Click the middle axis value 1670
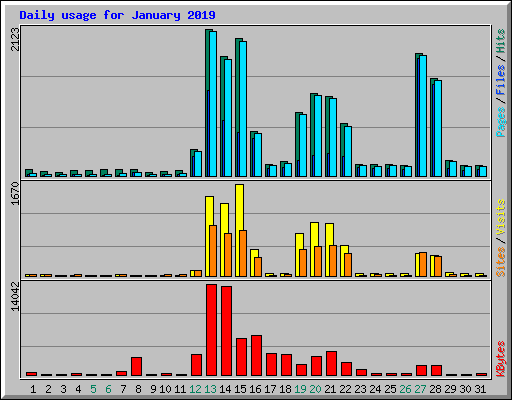The image size is (512, 400). [x=15, y=193]
